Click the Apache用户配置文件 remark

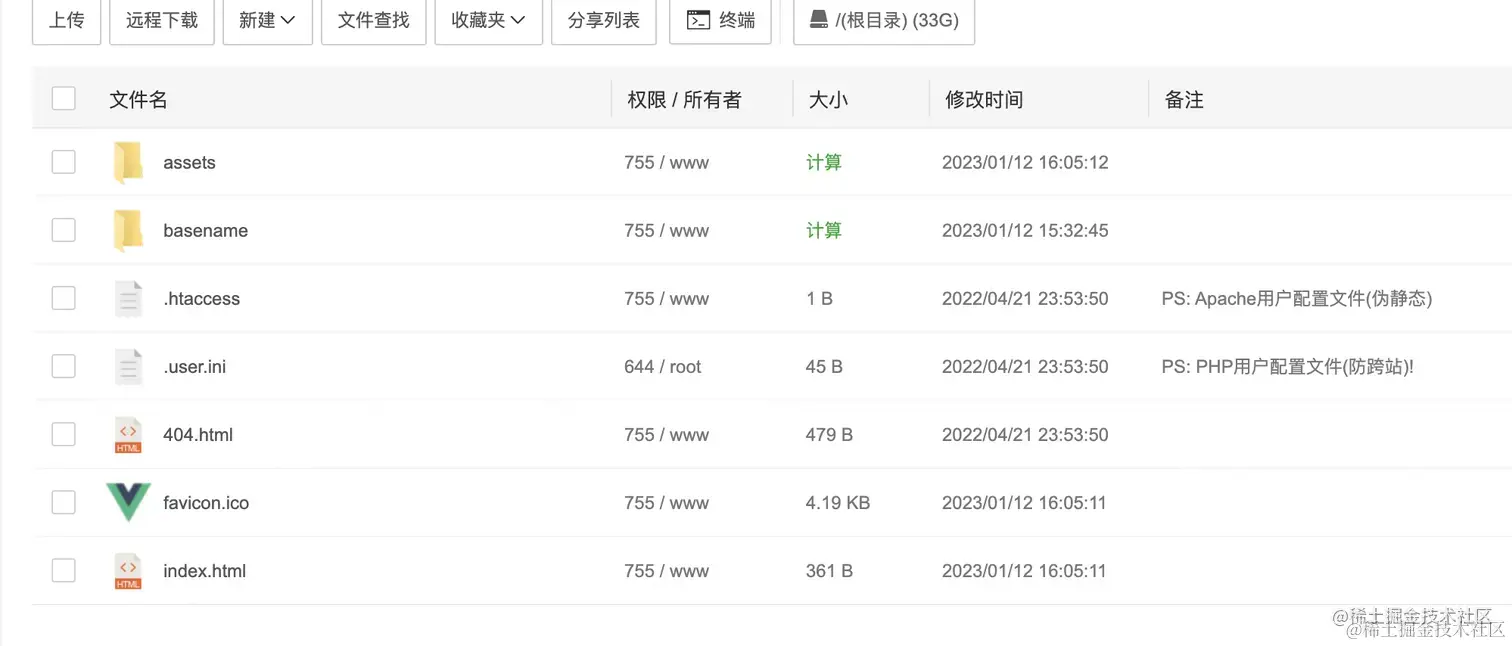pos(1297,299)
